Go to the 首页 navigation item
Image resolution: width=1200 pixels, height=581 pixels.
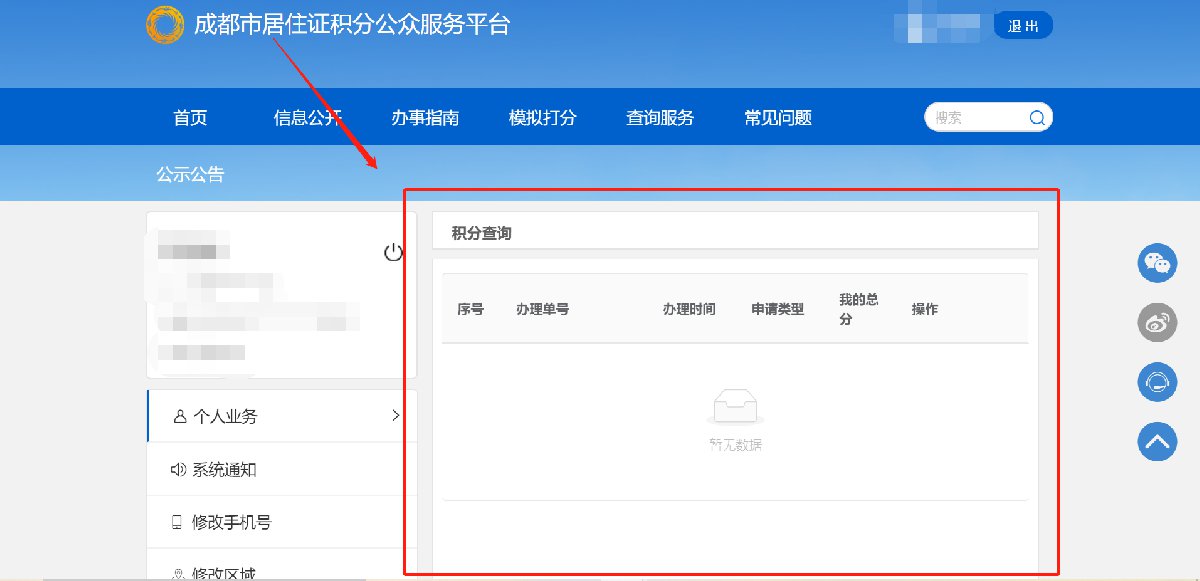pyautogui.click(x=190, y=118)
